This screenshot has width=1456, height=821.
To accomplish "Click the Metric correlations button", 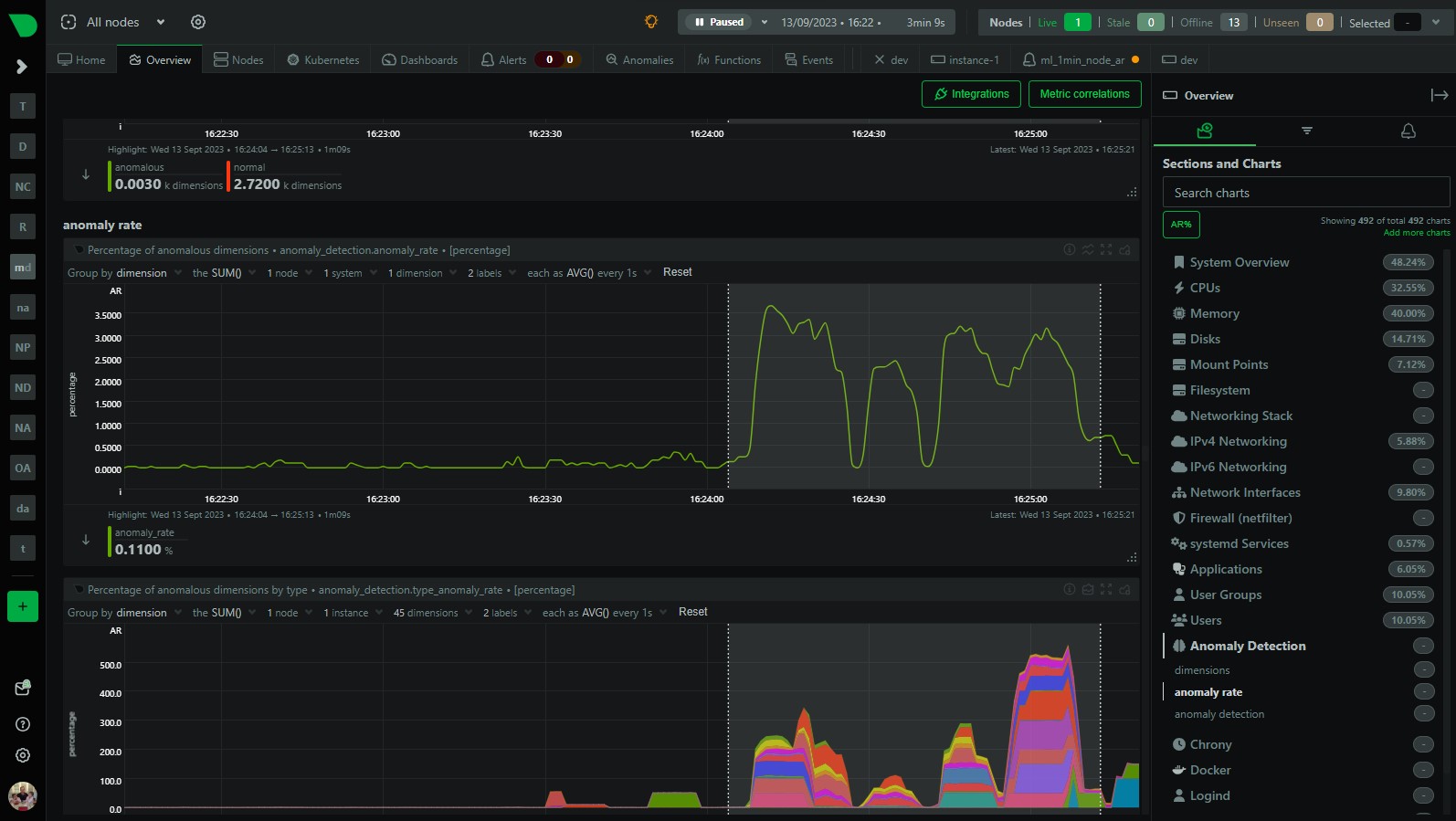I will coord(1084,94).
